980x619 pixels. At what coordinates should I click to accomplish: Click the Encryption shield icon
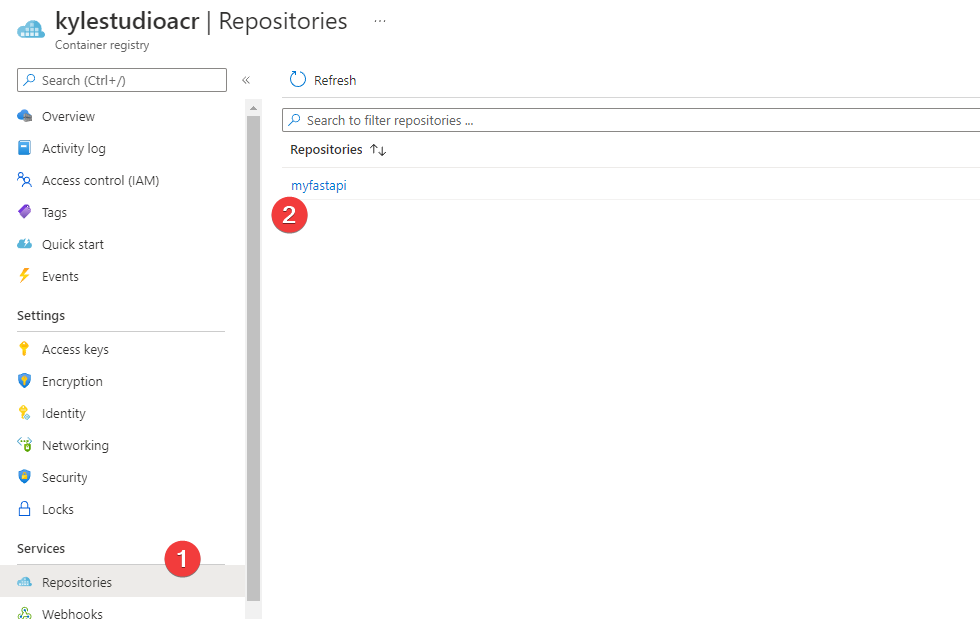tap(24, 381)
